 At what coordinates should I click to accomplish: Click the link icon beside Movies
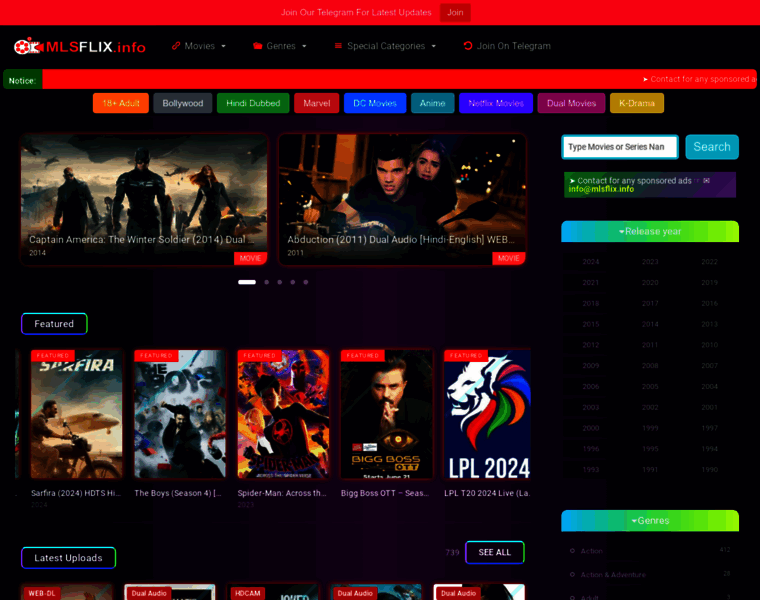pyautogui.click(x=176, y=46)
